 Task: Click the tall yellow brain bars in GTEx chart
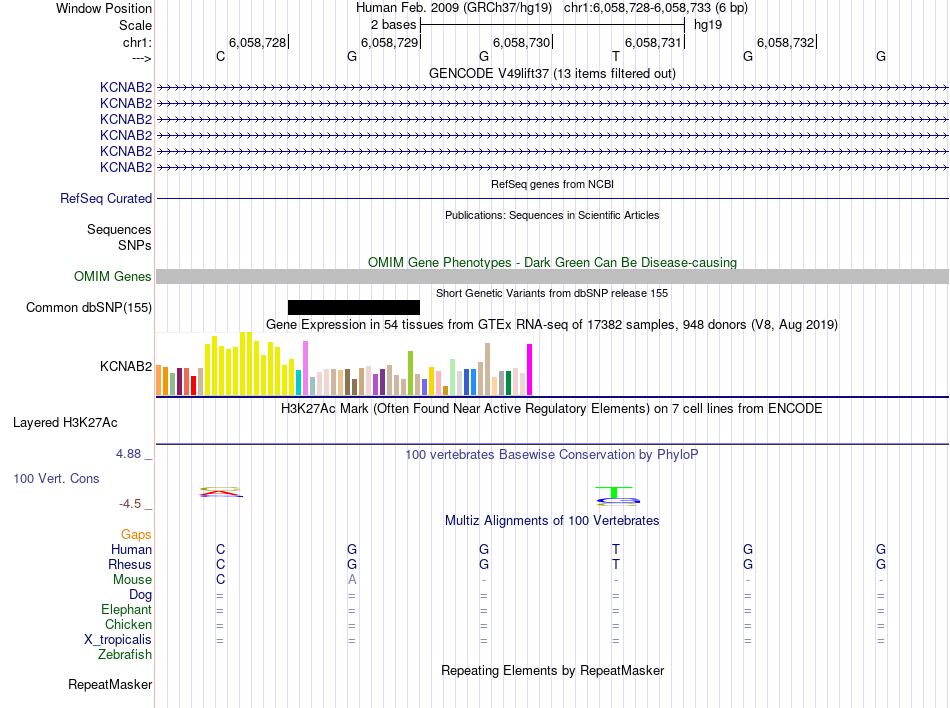pyautogui.click(x=245, y=363)
